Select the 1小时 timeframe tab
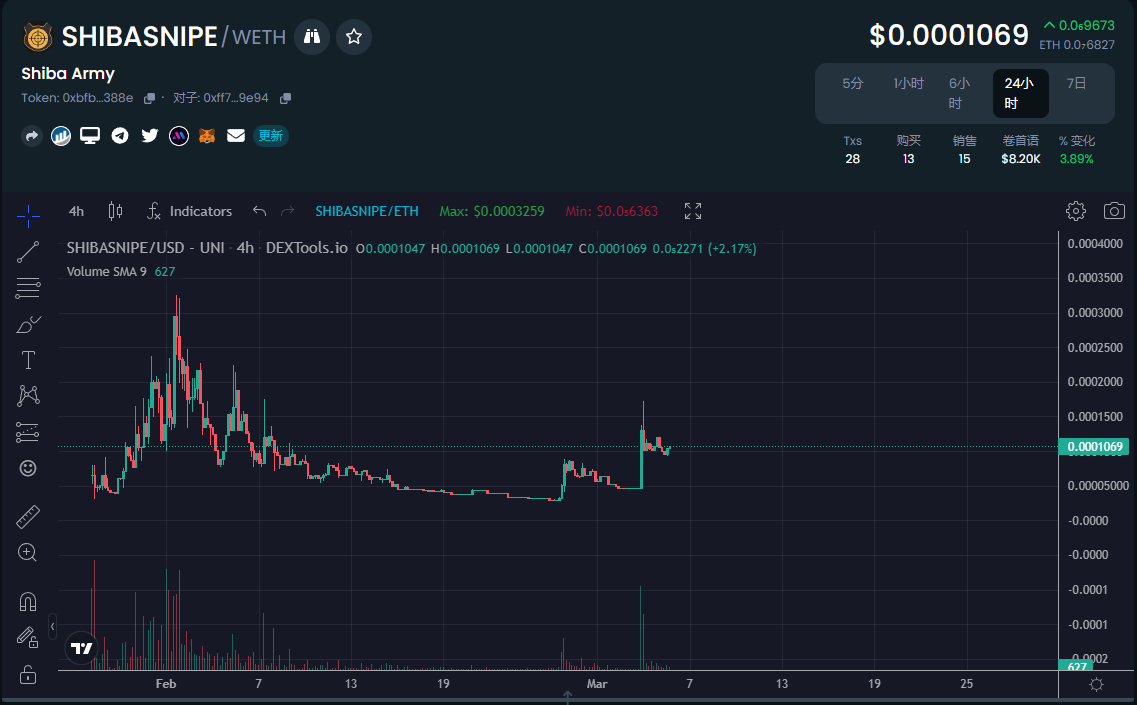1137x705 pixels. click(x=909, y=83)
